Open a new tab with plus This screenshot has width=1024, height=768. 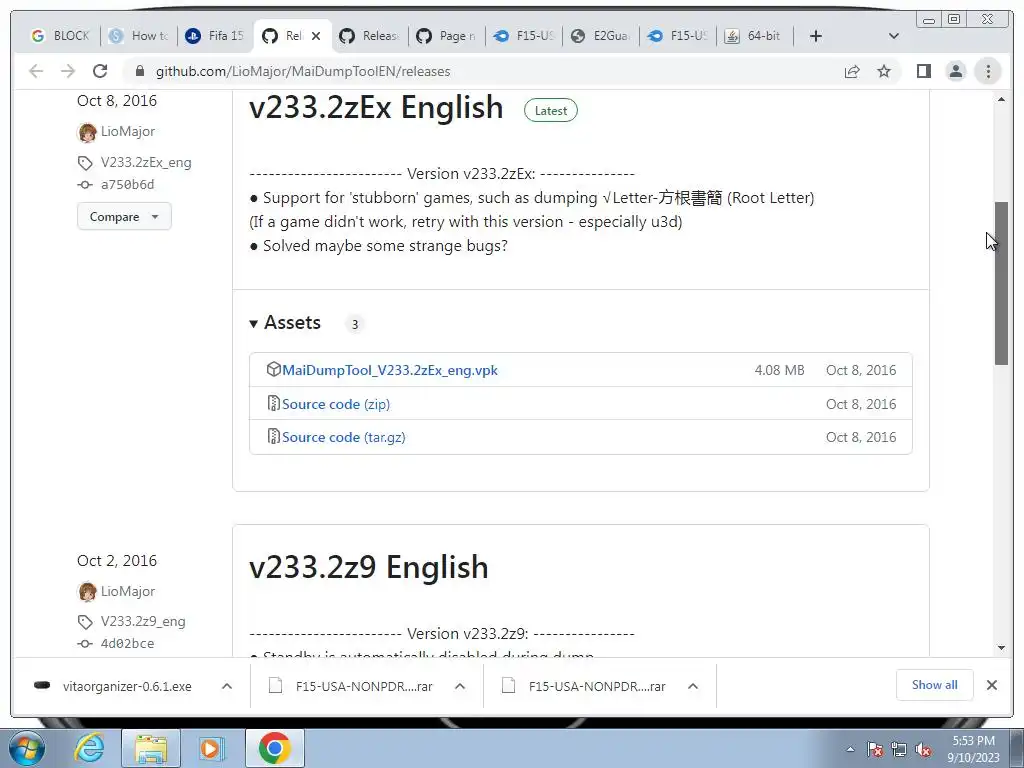[816, 36]
